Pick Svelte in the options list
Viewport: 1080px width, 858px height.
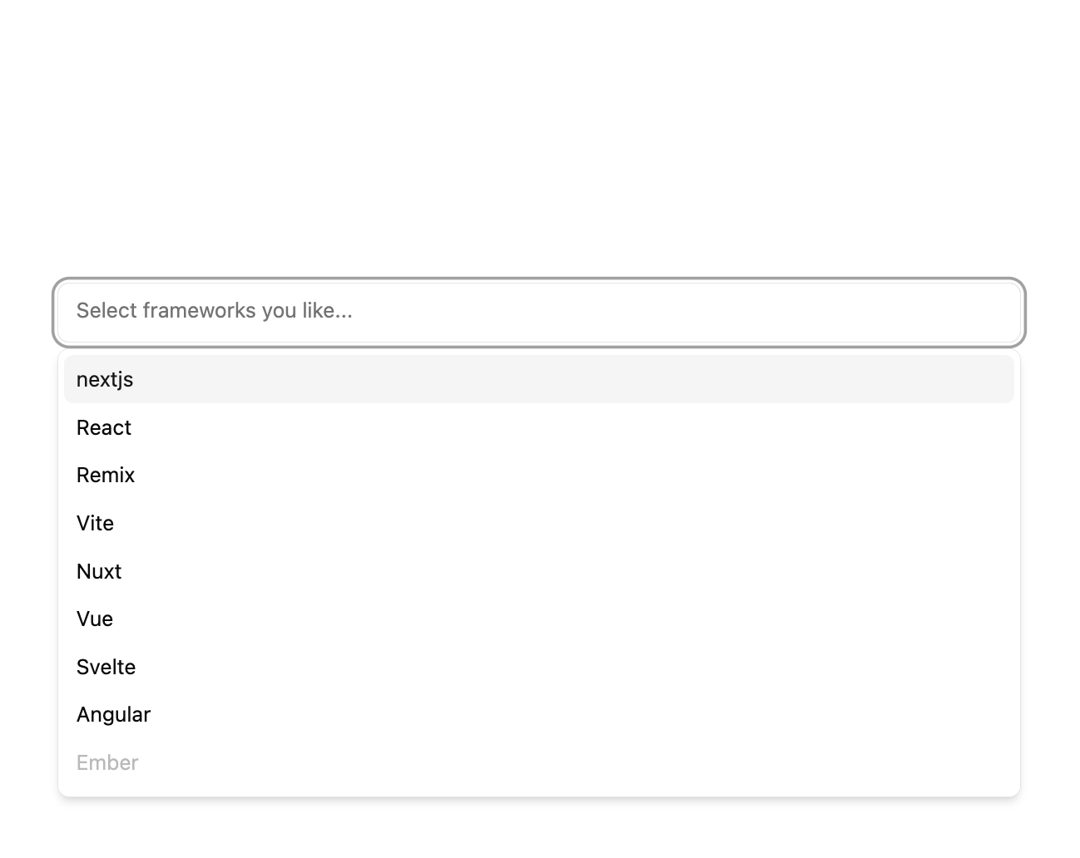point(539,667)
